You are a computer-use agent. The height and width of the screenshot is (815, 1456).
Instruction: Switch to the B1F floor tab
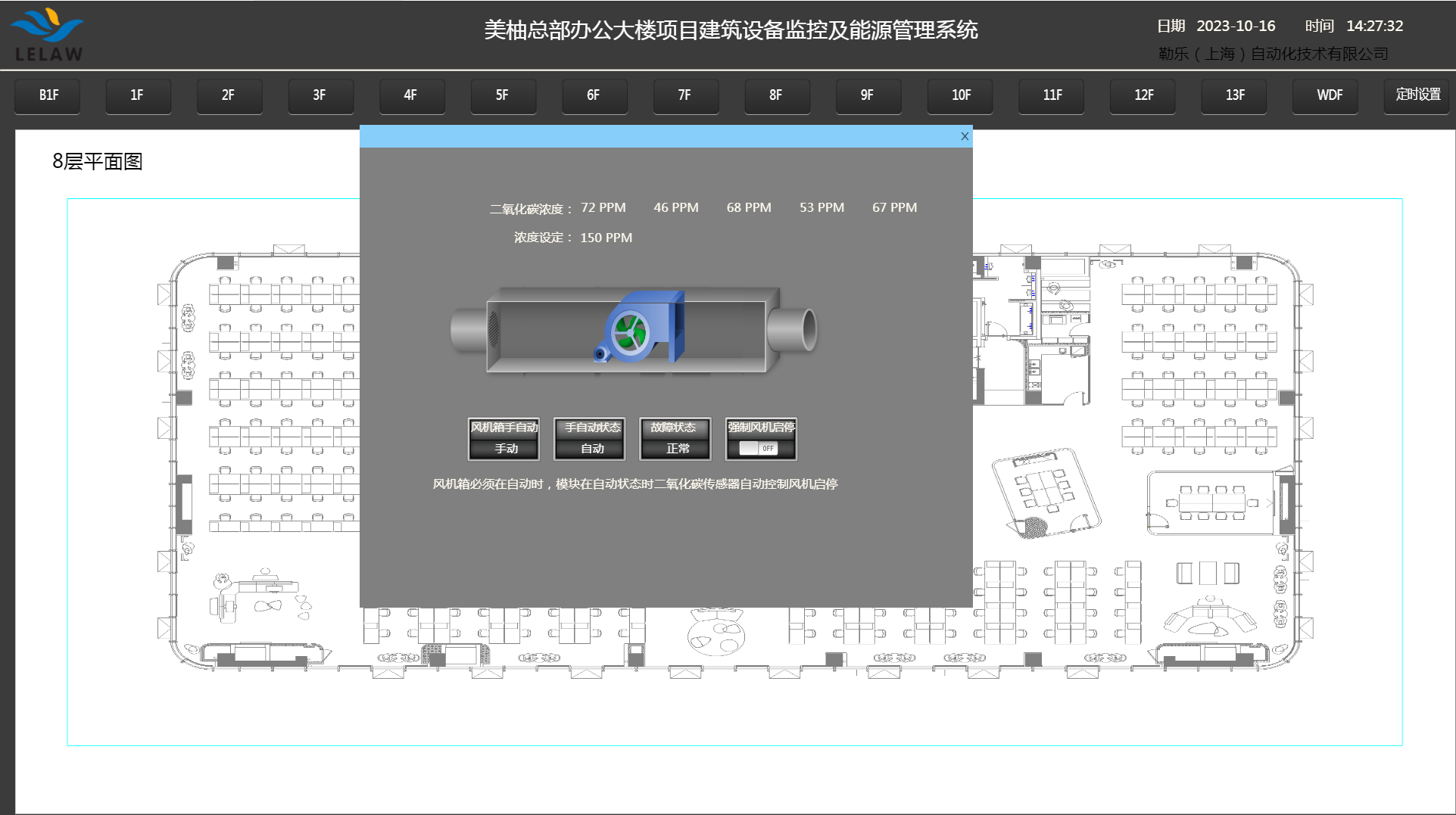point(48,95)
